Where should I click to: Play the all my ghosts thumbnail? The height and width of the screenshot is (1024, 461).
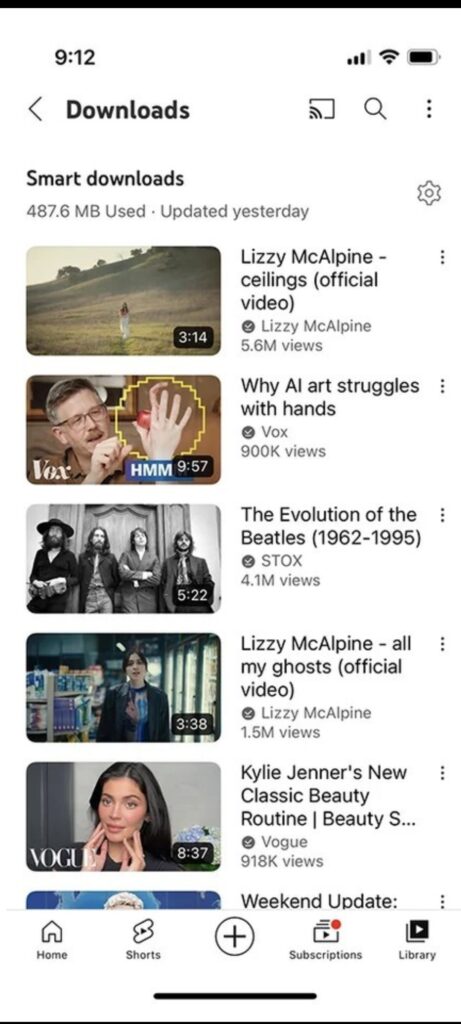[x=123, y=688]
